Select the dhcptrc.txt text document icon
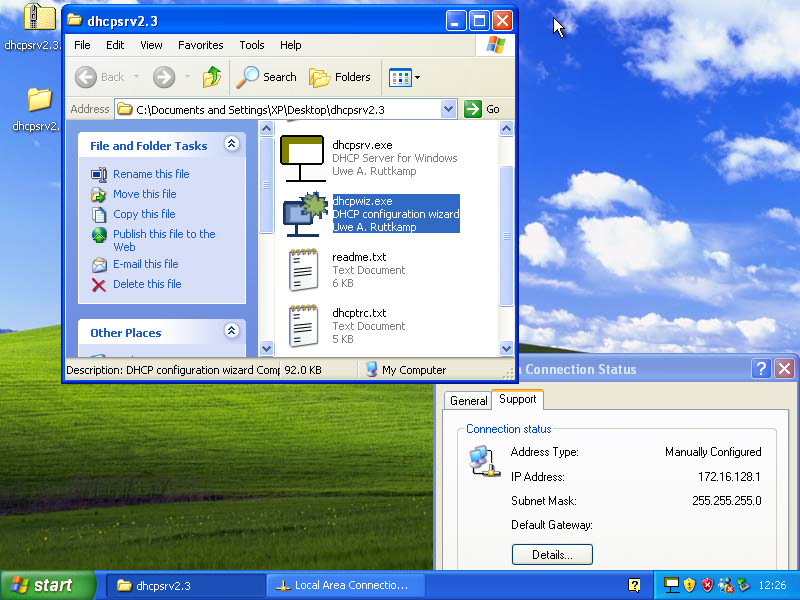Viewport: 800px width, 600px height. (x=303, y=325)
